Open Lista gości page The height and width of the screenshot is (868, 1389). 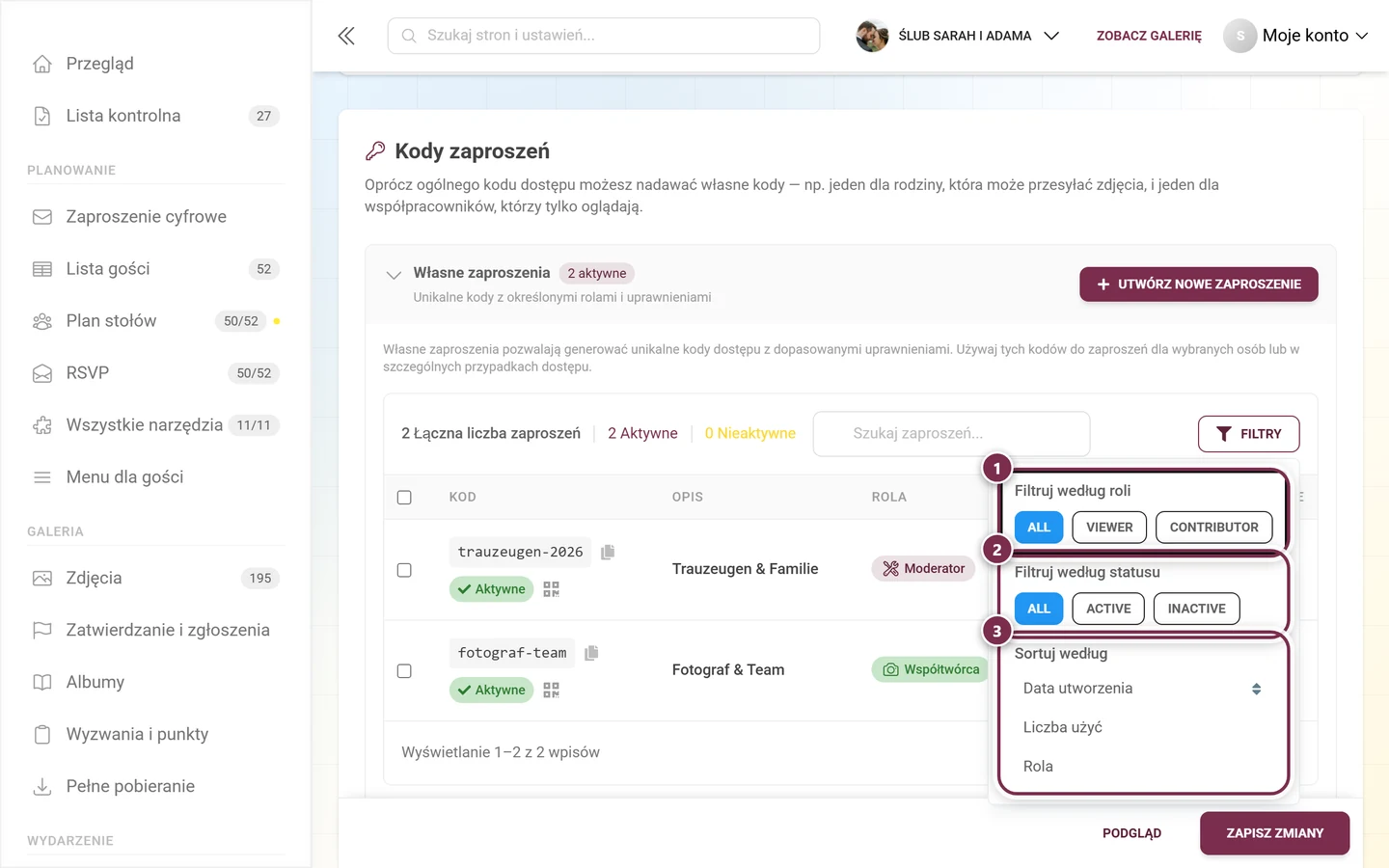(155, 269)
